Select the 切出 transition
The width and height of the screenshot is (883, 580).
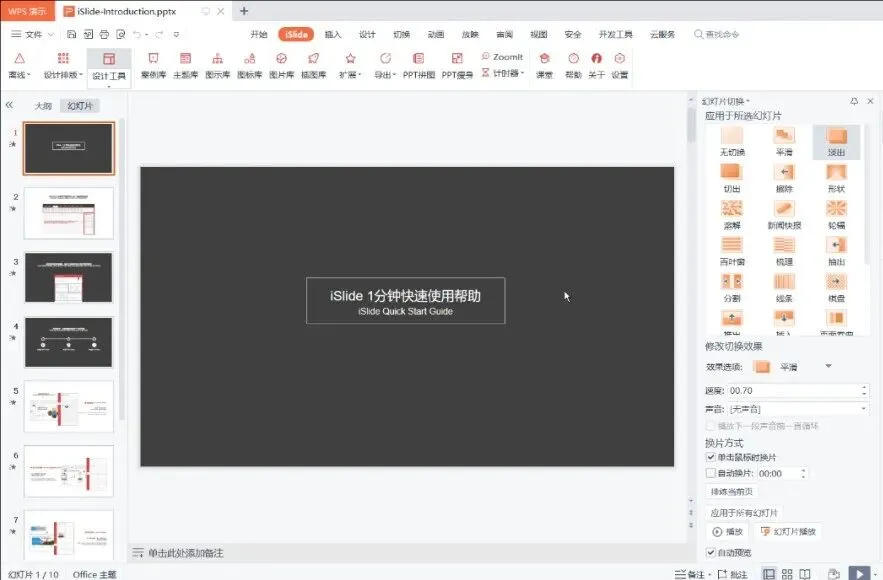pyautogui.click(x=732, y=178)
